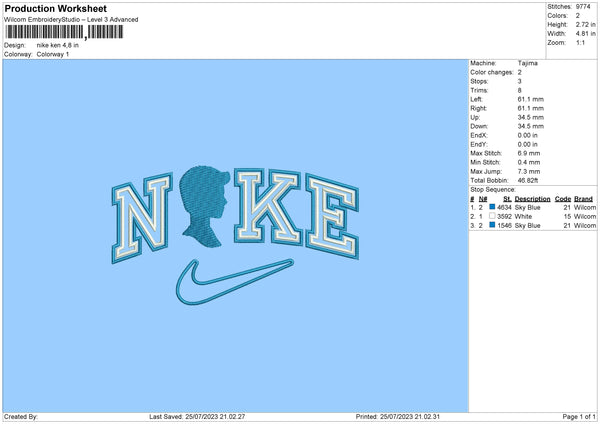Image resolution: width=600 pixels, height=424 pixels.
Task: Click the embroidered letter N in the design
Action: pyautogui.click(x=141, y=218)
